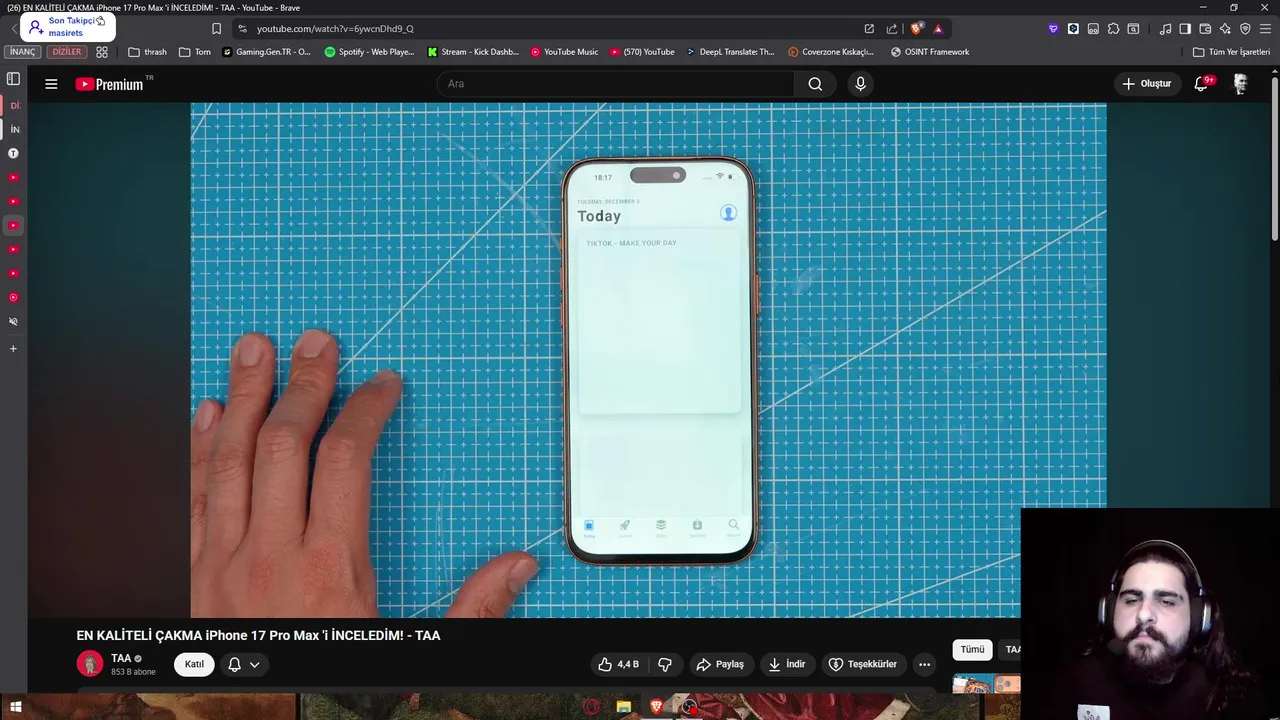Image resolution: width=1280 pixels, height=720 pixels.
Task: Open the Brave browser taskbar icon
Action: pos(656,707)
